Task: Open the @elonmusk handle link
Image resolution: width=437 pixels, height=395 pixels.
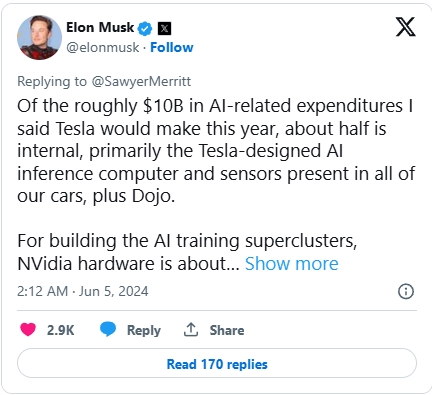Action: 102,47
